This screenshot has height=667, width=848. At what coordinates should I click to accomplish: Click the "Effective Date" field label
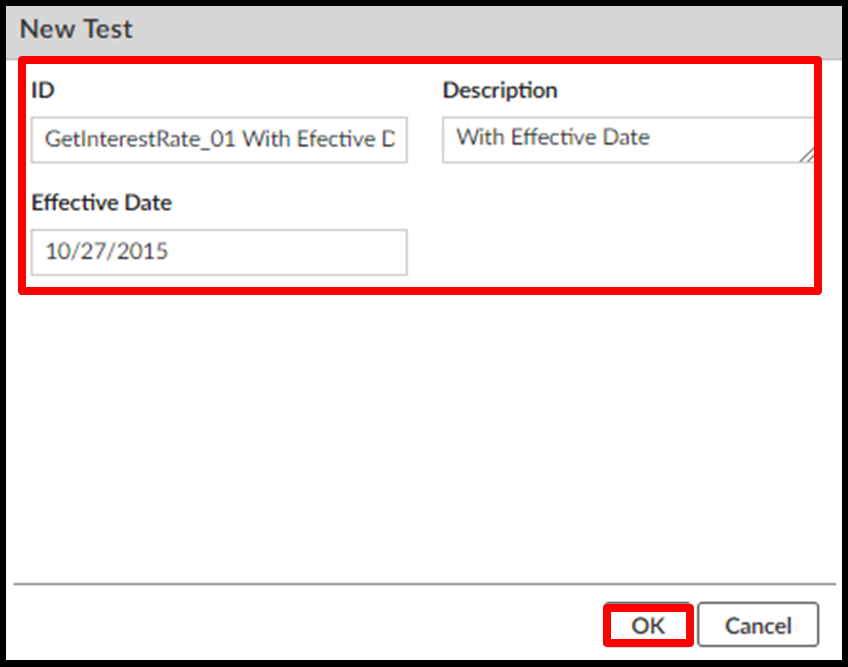point(102,203)
